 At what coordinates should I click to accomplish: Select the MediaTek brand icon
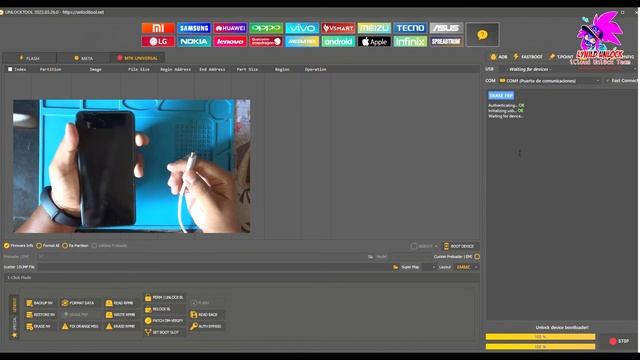[x=302, y=41]
